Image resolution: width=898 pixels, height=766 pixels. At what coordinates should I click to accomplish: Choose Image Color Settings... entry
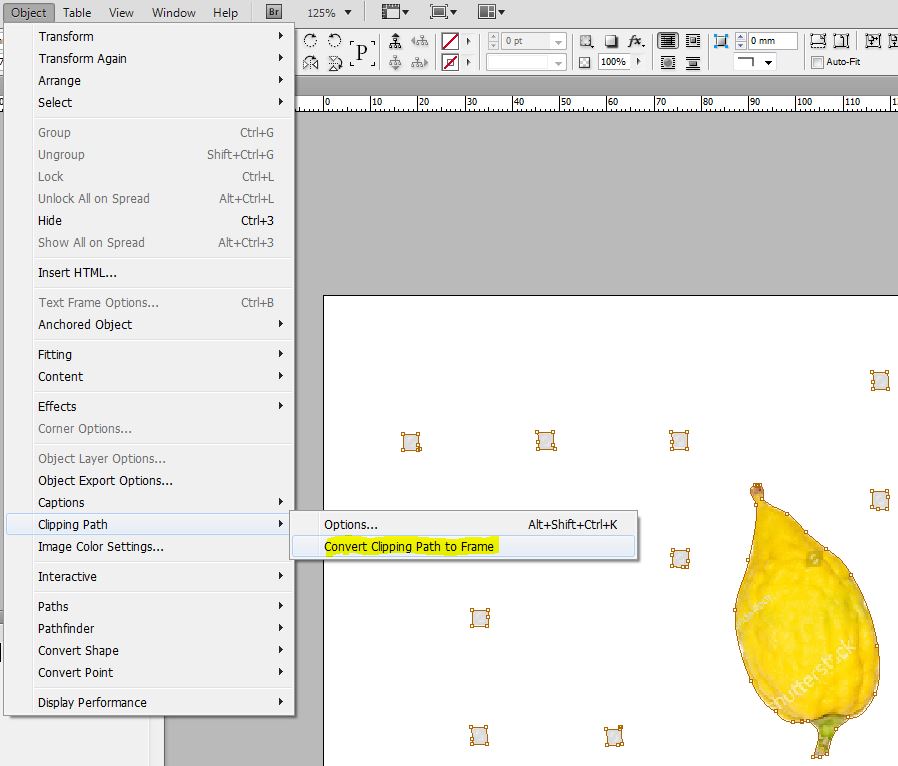coord(149,547)
